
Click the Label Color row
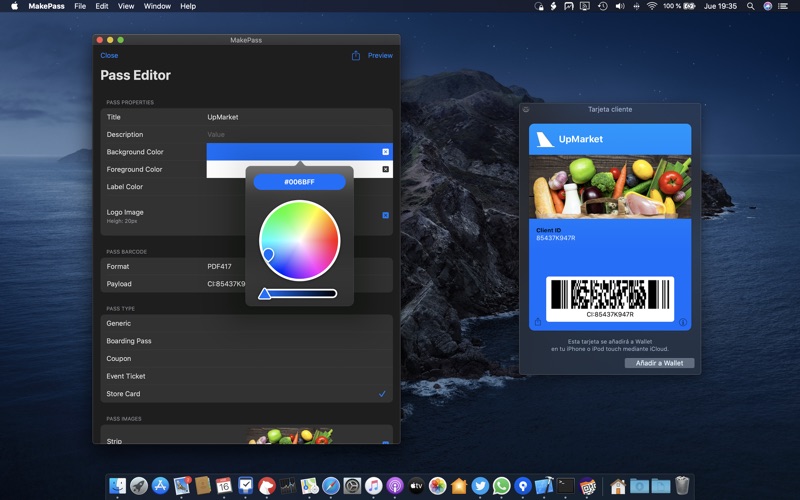point(246,187)
